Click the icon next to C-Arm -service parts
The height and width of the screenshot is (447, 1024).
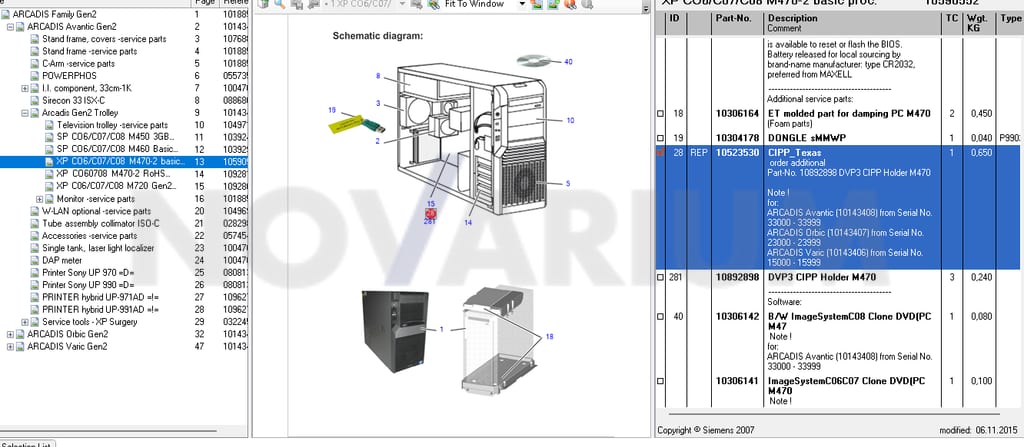pyautogui.click(x=36, y=63)
